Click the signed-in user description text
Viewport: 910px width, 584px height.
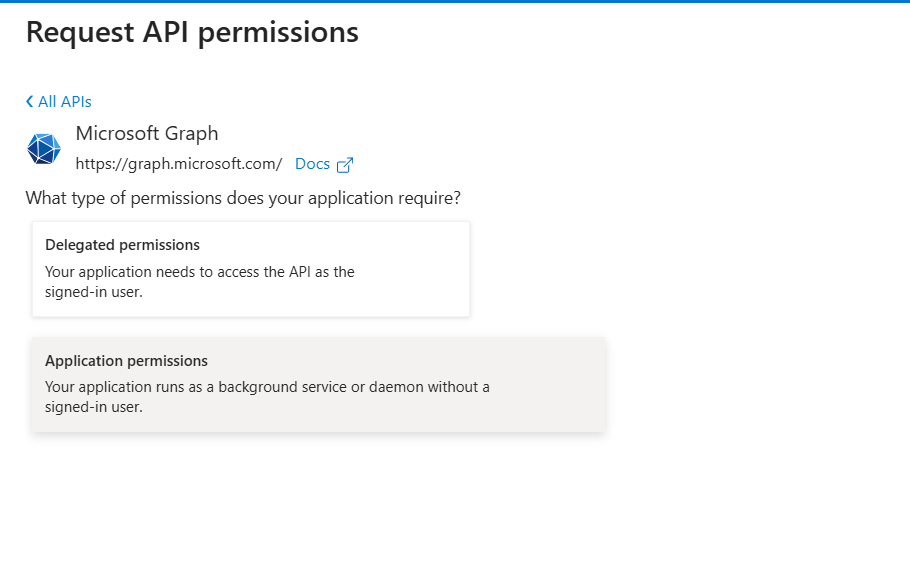200,283
